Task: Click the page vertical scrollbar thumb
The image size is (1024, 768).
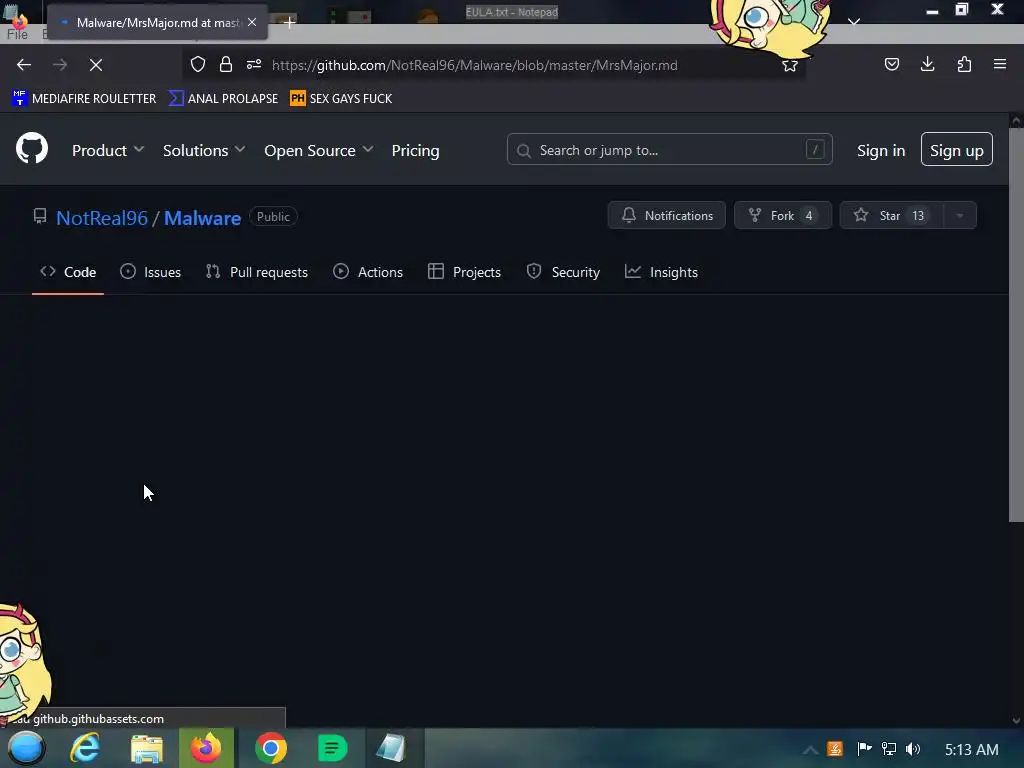Action: pyautogui.click(x=1016, y=325)
